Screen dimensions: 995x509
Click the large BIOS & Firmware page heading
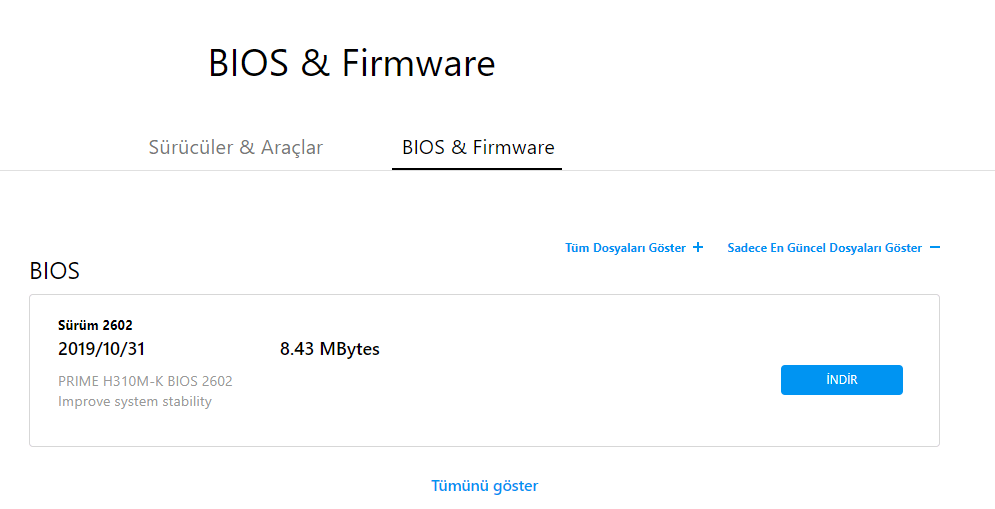(x=351, y=63)
